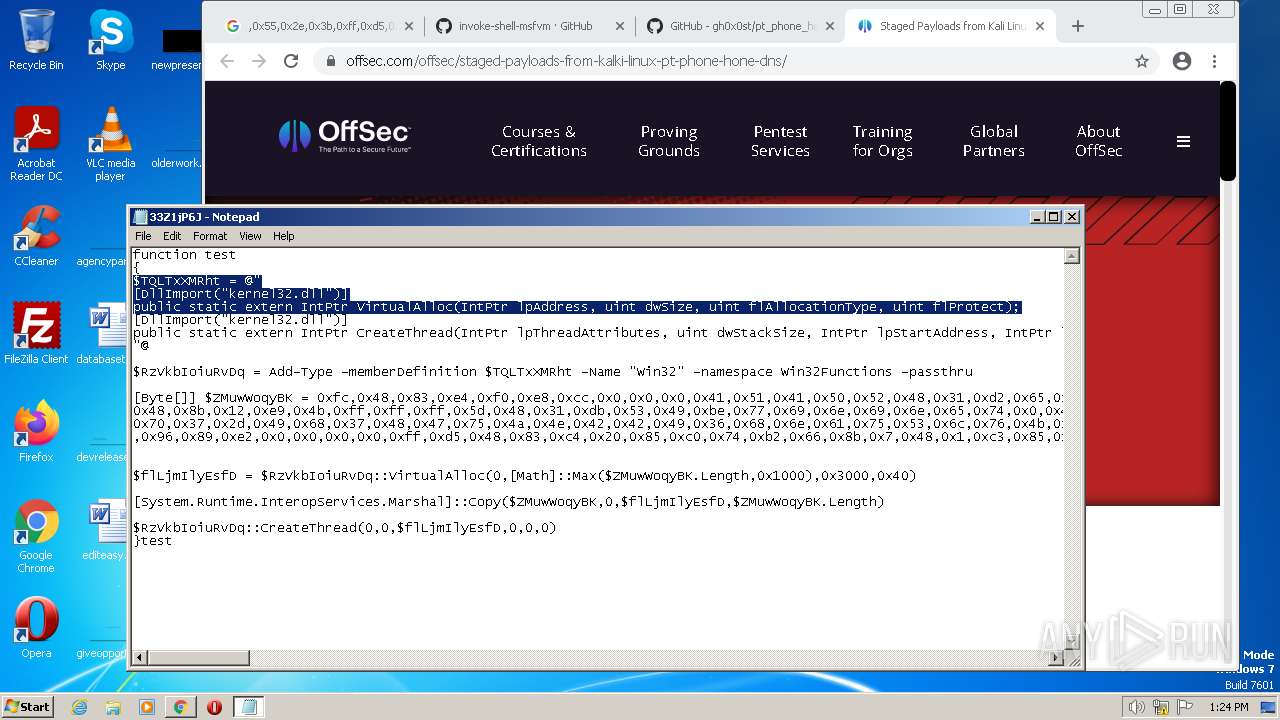
Task: Click the Start button
Action: (28, 707)
